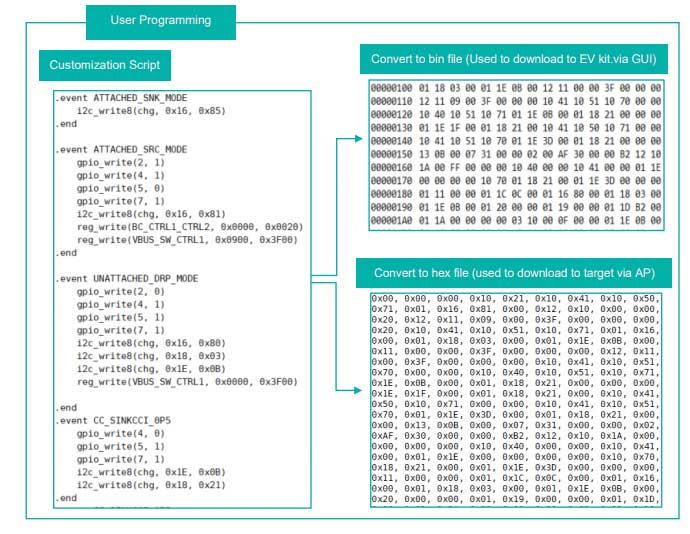This screenshot has width=690, height=534.
Task: Click the i2c_write8(chg, 0x16, 0x85) line
Action: [151, 111]
